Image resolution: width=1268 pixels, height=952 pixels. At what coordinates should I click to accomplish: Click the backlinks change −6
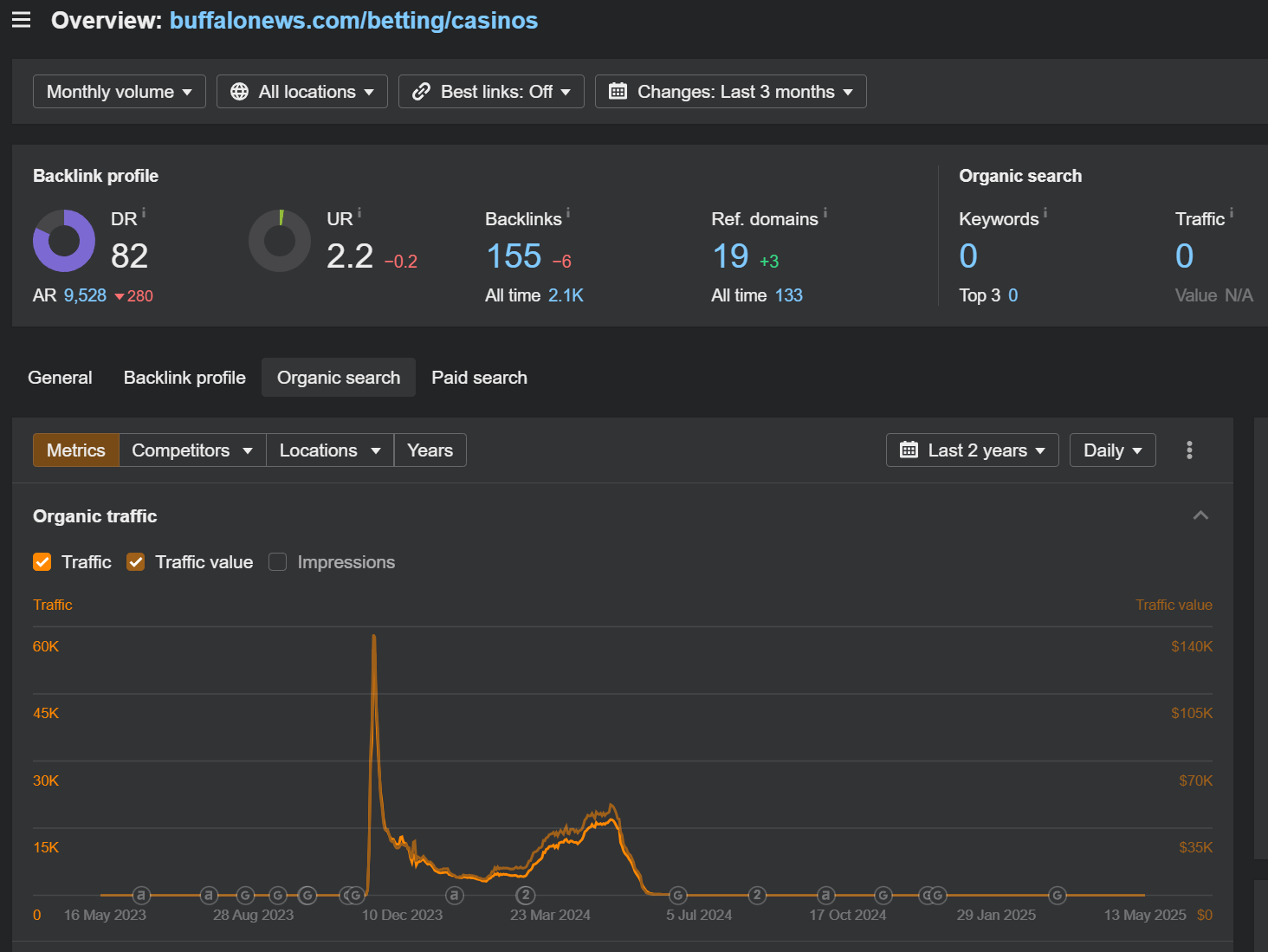point(562,262)
